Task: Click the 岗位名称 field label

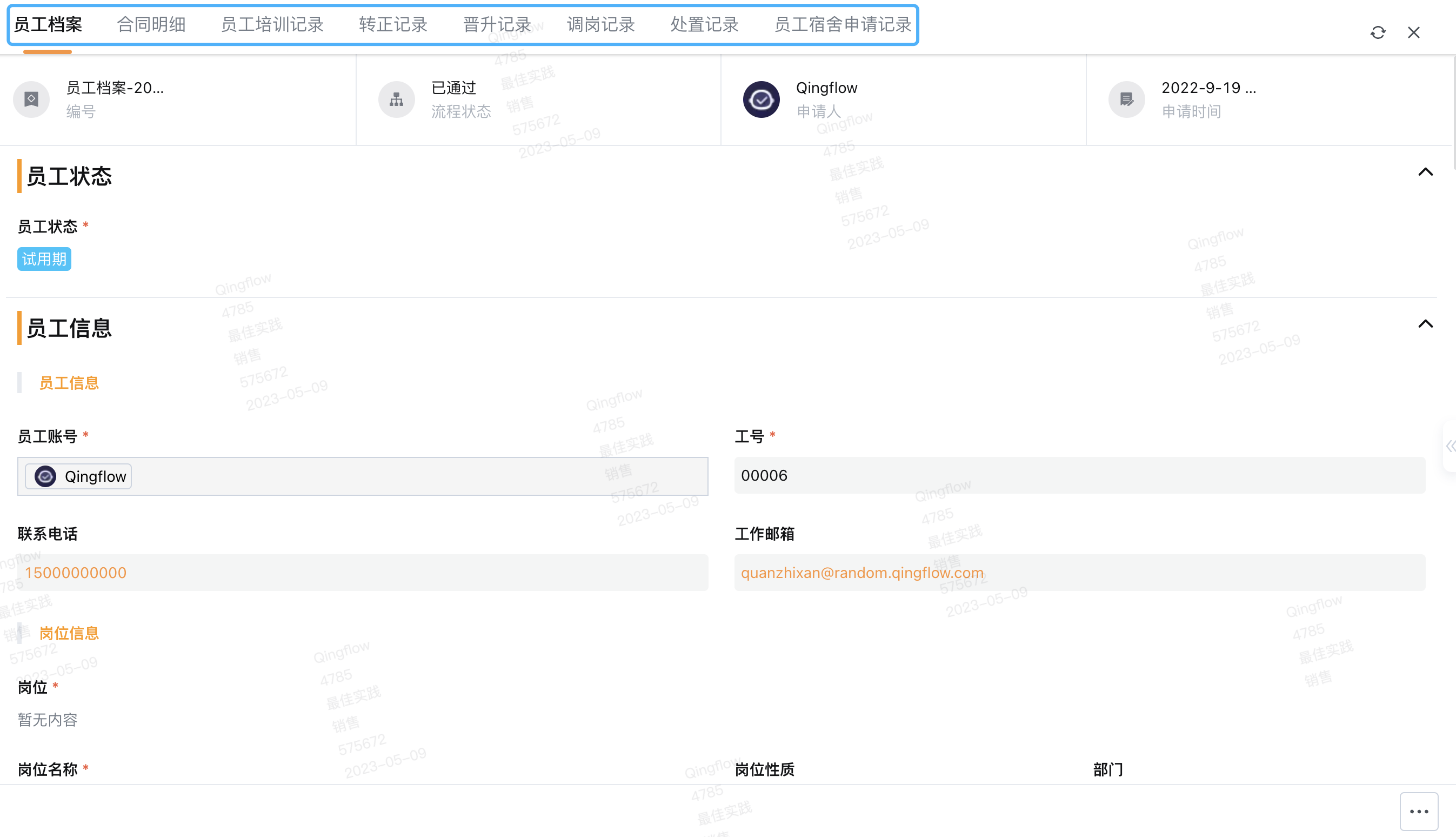Action: click(x=48, y=769)
